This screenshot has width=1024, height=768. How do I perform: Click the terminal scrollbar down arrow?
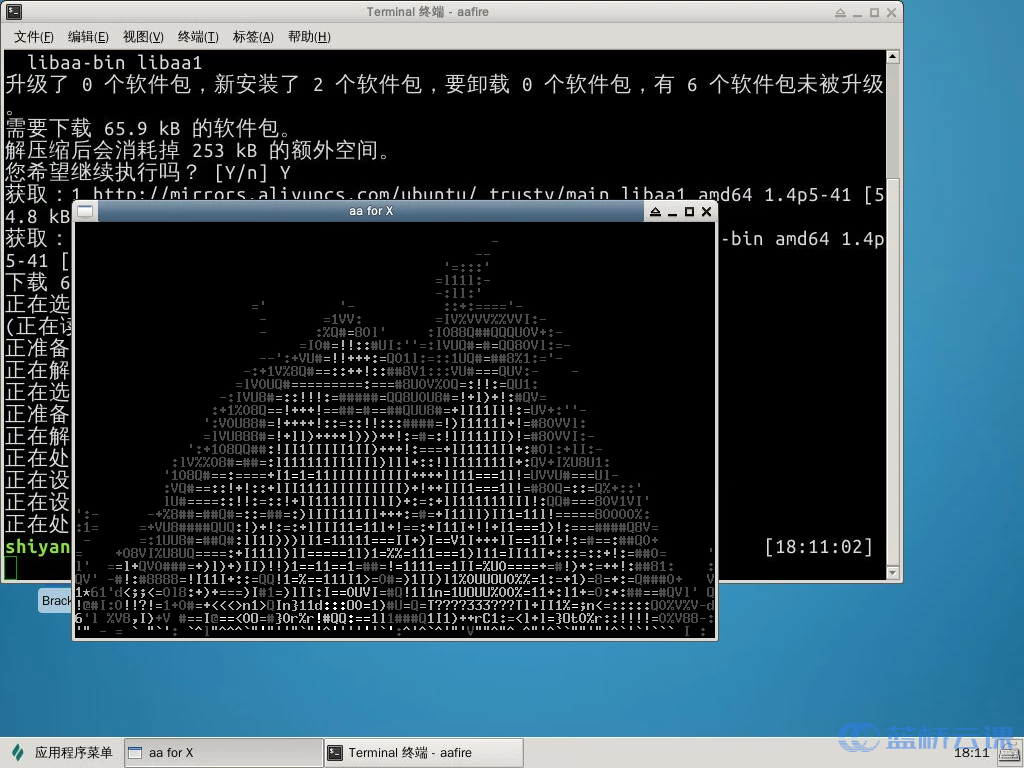893,573
